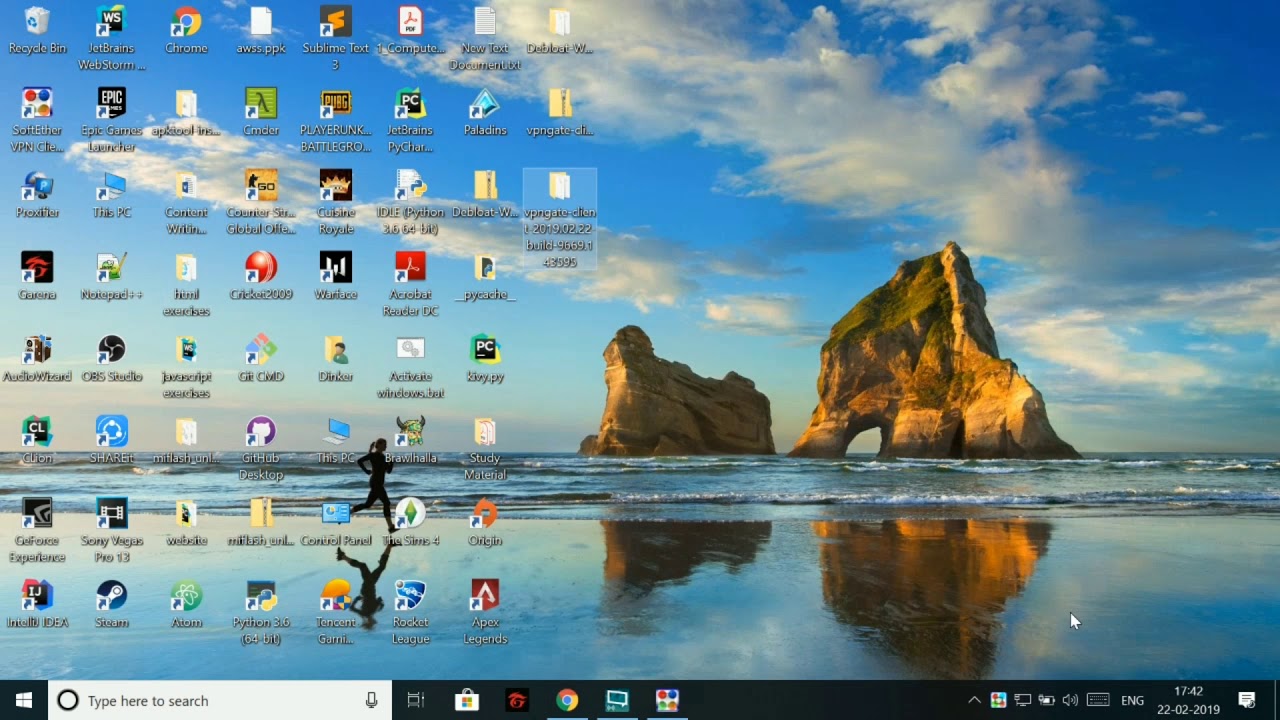Select the AudioWizard desktop shortcut
The image size is (1280, 720).
(37, 358)
